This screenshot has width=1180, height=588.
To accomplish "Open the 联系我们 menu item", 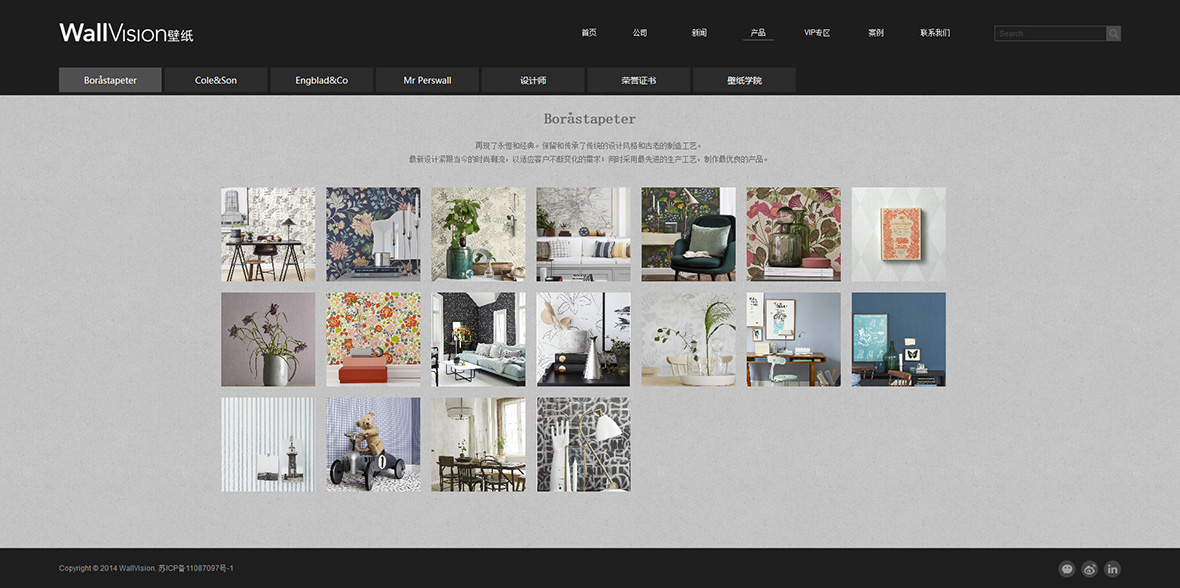I will click(935, 33).
